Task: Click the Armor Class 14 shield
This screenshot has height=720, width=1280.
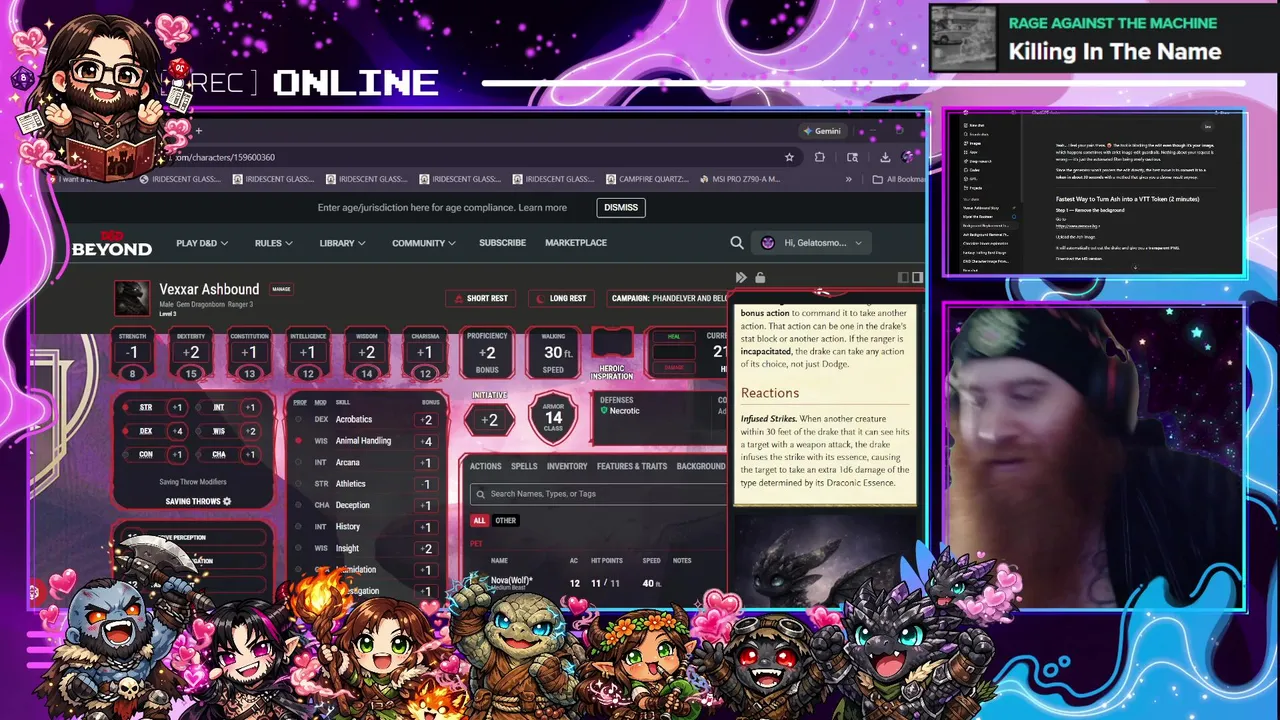Action: tap(553, 418)
